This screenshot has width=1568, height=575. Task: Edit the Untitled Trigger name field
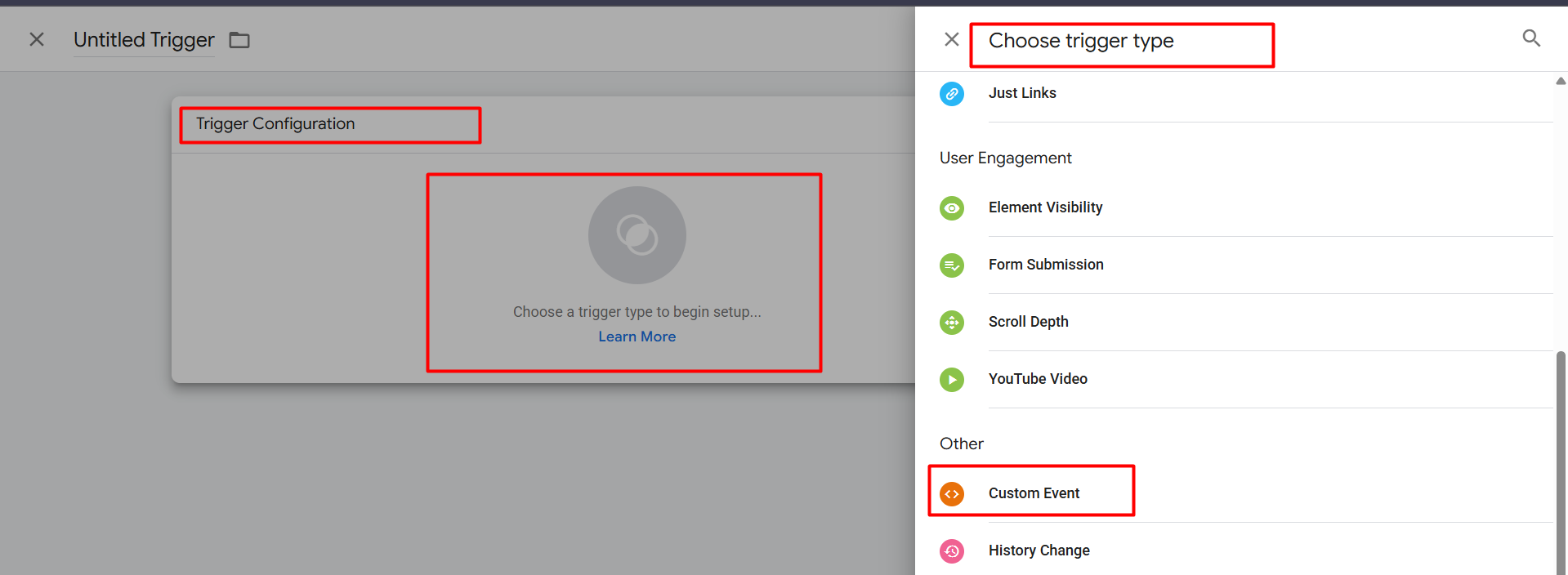coord(144,40)
